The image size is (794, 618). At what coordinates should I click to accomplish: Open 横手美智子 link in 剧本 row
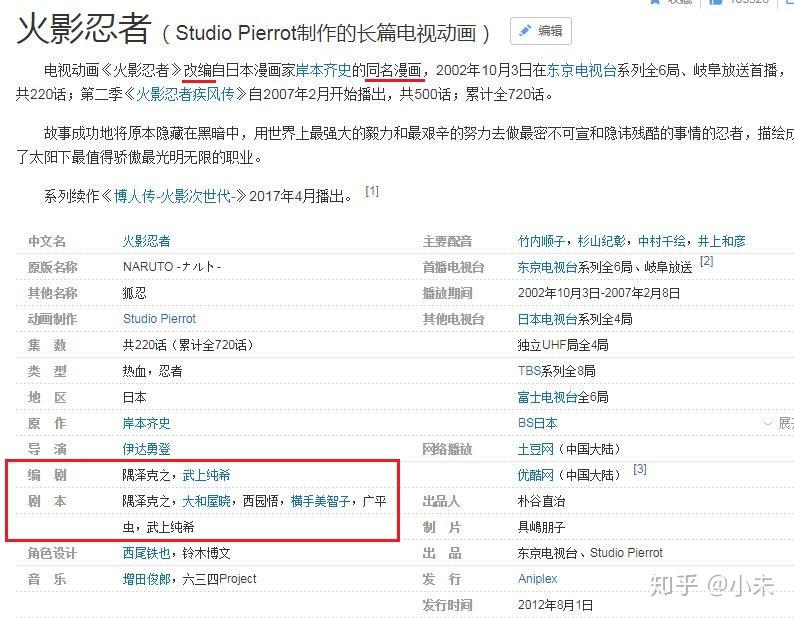[321, 501]
